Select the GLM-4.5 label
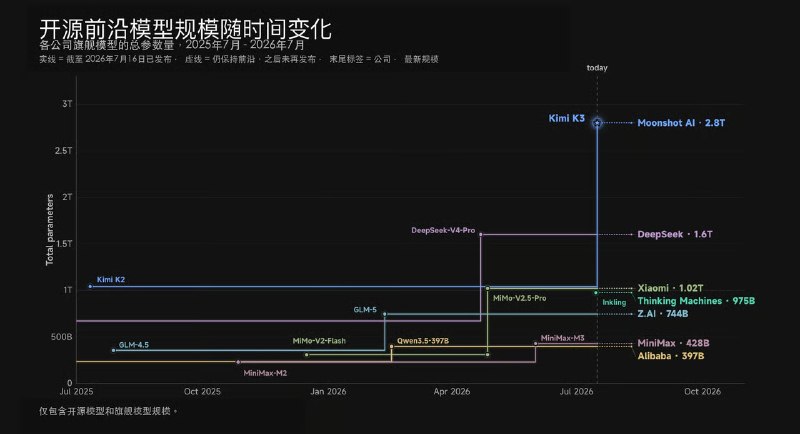Image resolution: width=800 pixels, height=434 pixels. (x=134, y=345)
